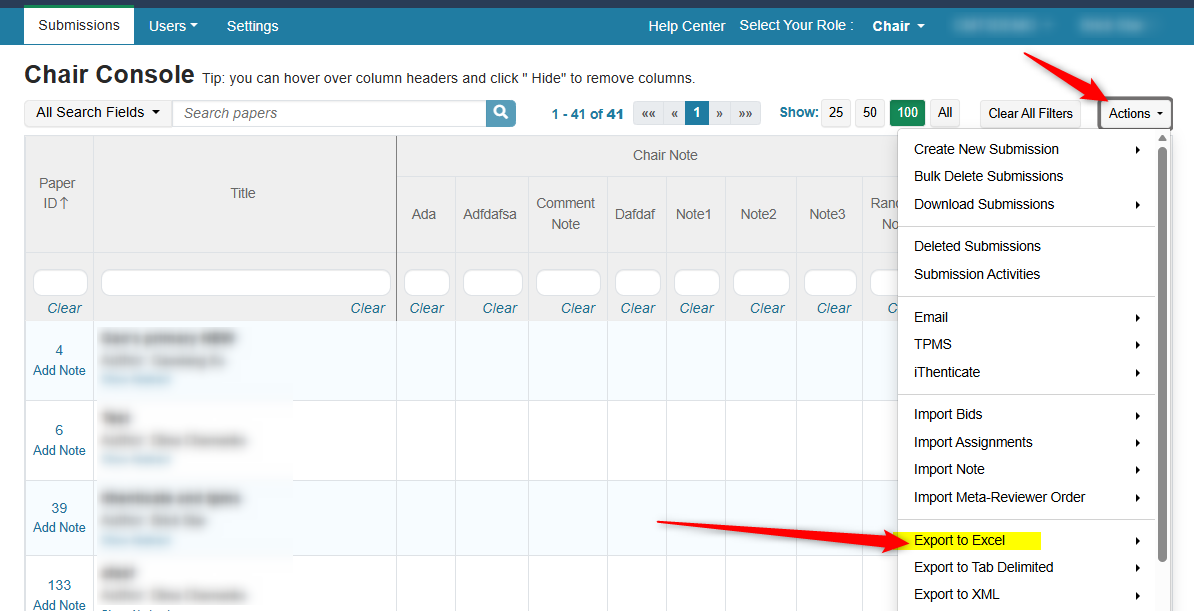Change role using Chair dropdown
The height and width of the screenshot is (611, 1194).
pyautogui.click(x=899, y=26)
